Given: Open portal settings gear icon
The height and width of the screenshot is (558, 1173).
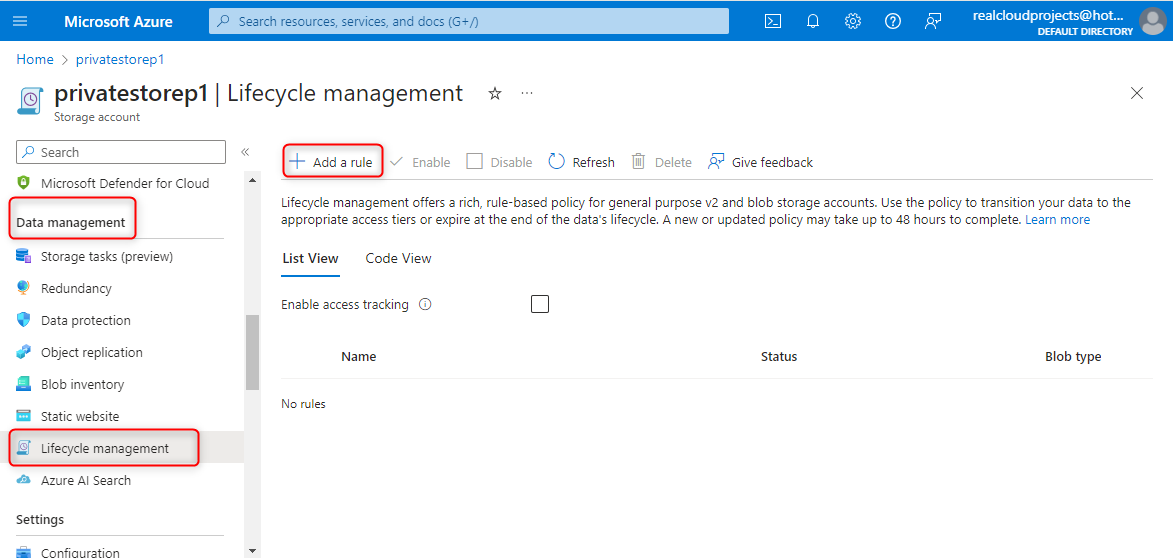Looking at the screenshot, I should [853, 21].
